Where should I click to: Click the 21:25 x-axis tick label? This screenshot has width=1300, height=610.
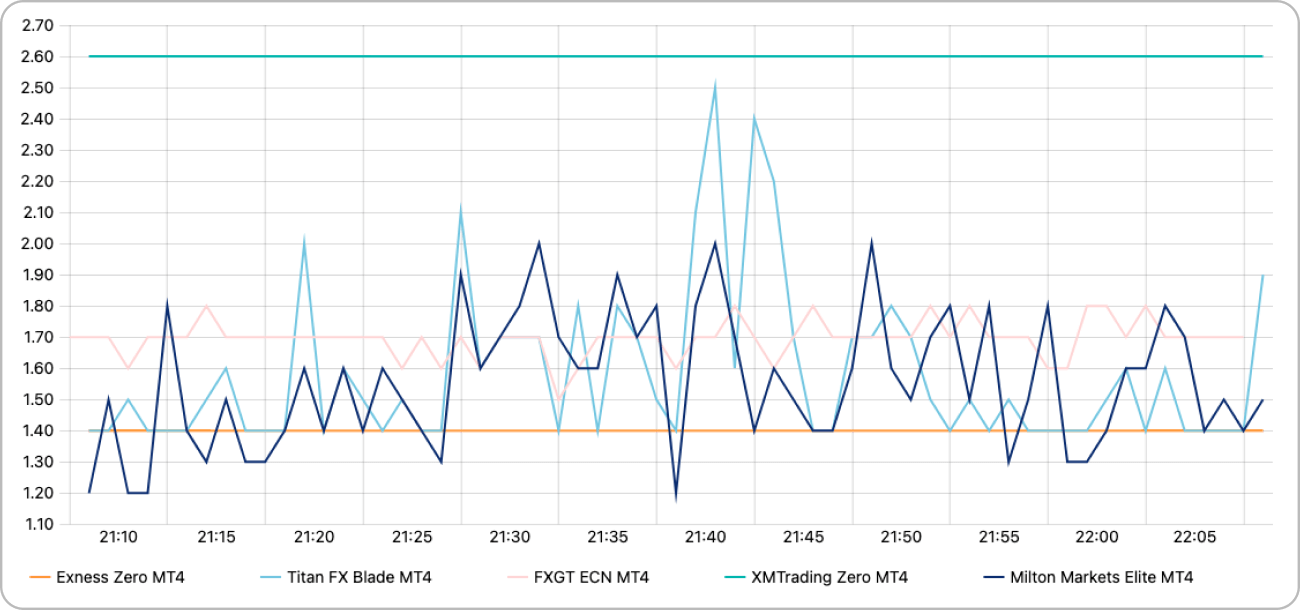[x=412, y=537]
